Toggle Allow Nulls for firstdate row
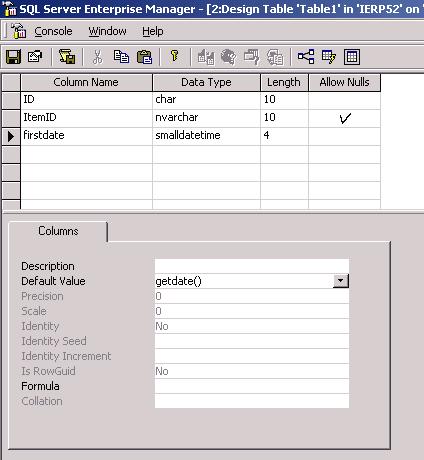This screenshot has width=424, height=460. tap(344, 136)
